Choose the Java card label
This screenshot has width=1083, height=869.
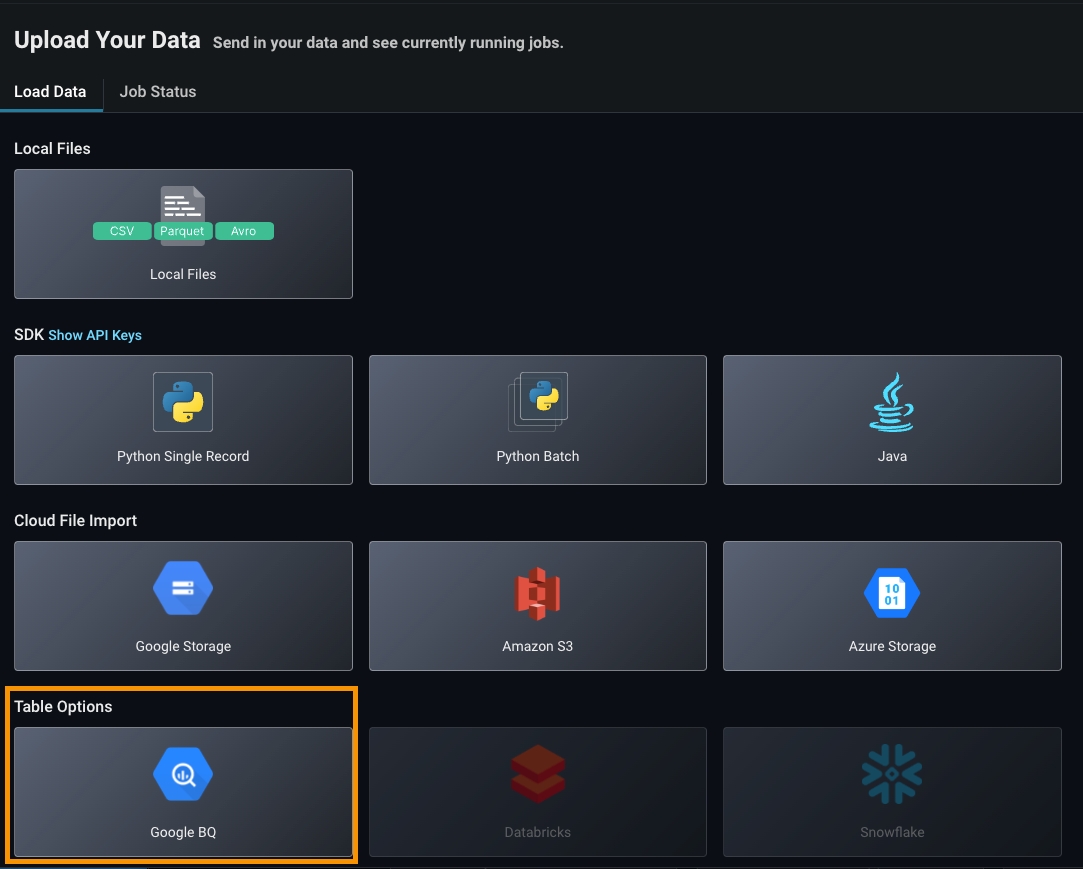(x=892, y=457)
